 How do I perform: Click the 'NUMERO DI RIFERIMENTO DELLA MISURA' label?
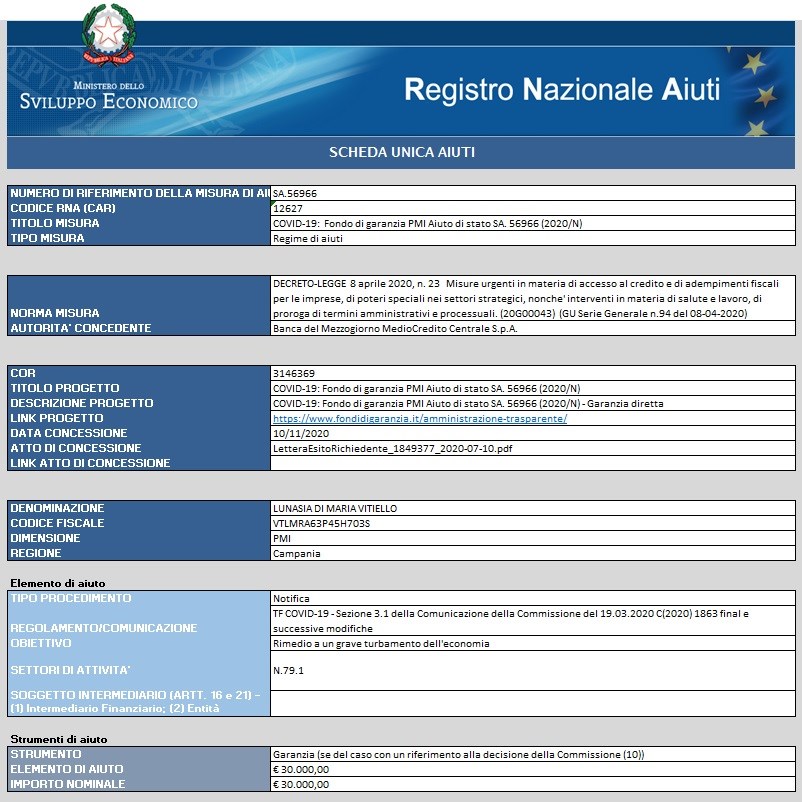pos(140,193)
